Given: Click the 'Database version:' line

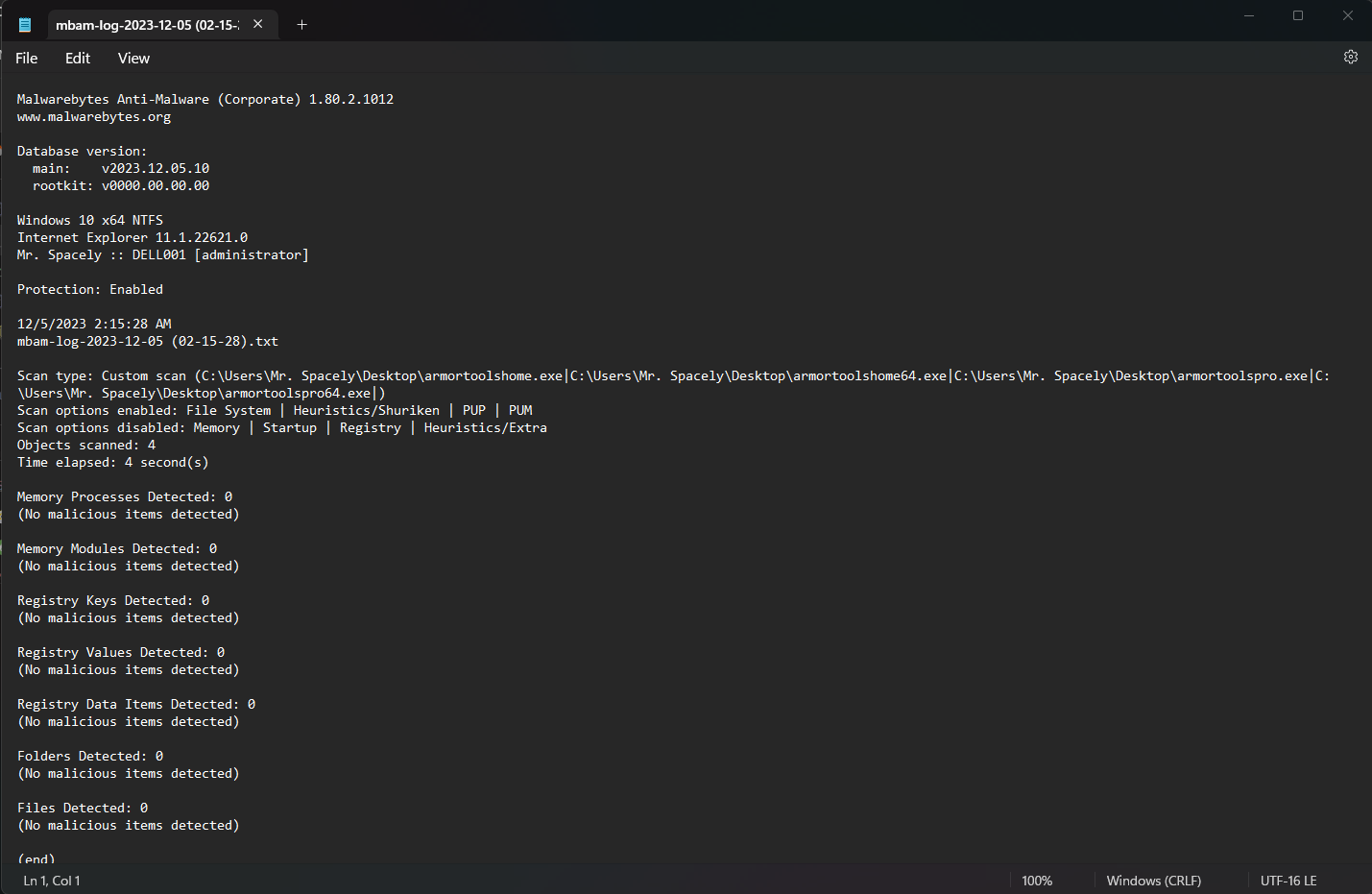Looking at the screenshot, I should [x=82, y=152].
